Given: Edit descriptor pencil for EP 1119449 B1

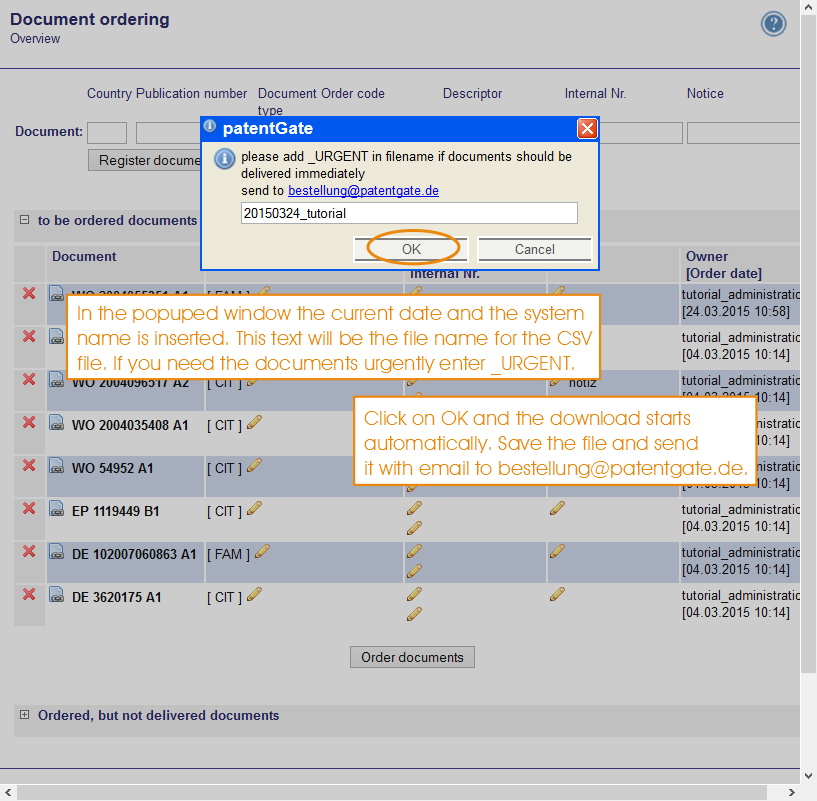Looking at the screenshot, I should pos(414,508).
